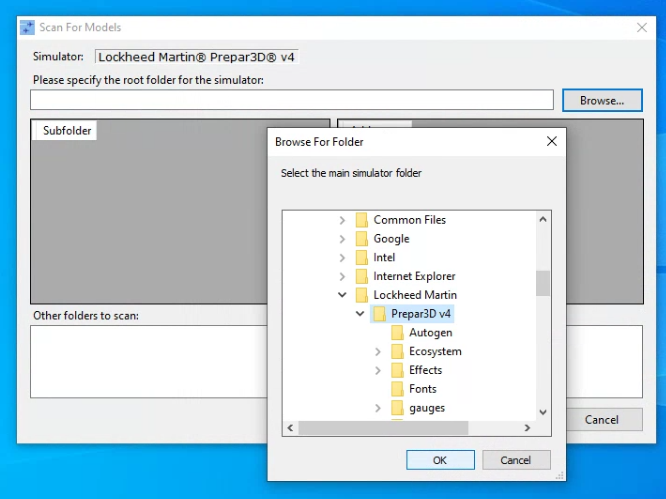Select the Google tree entry
This screenshot has height=499, width=666.
[x=391, y=239]
